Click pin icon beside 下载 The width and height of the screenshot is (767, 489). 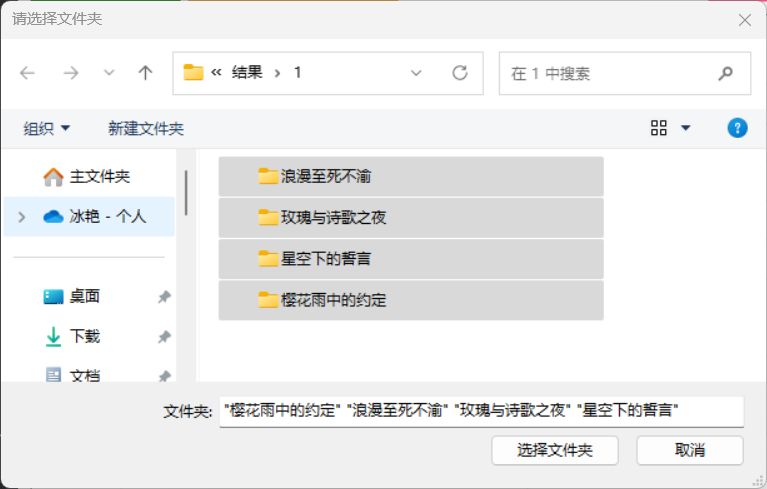click(x=164, y=336)
